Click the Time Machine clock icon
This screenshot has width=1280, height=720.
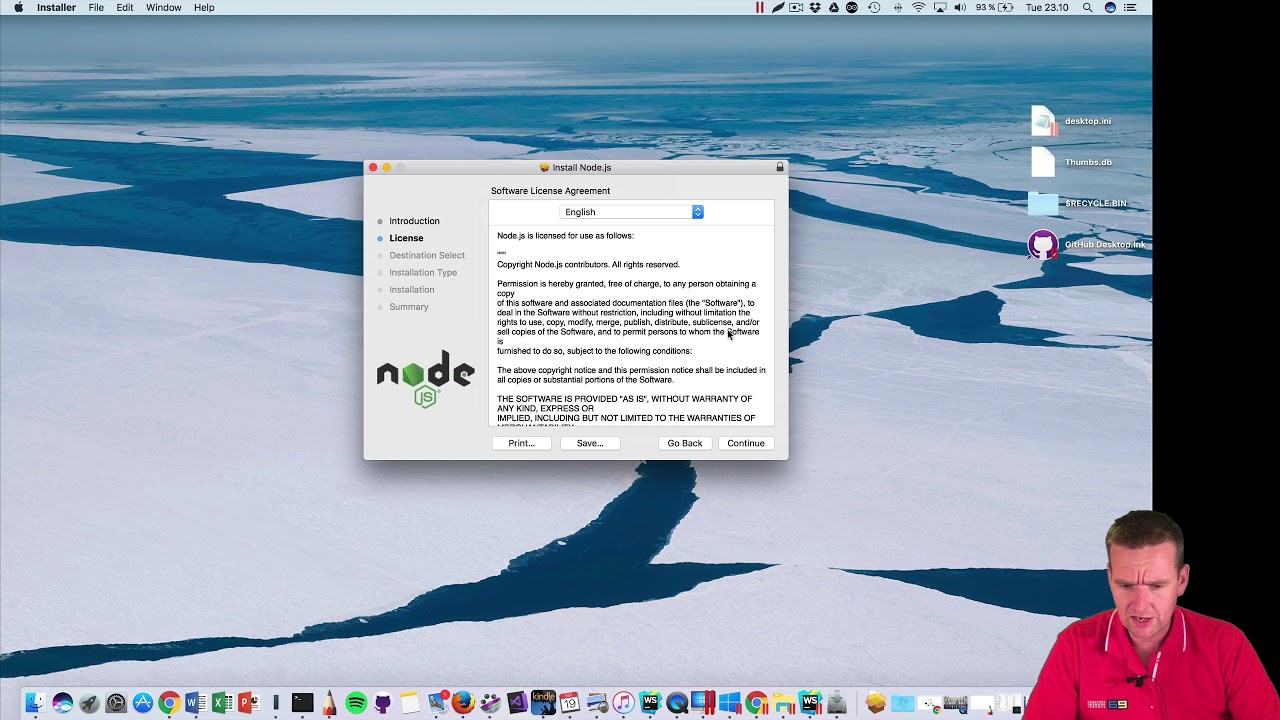point(874,7)
